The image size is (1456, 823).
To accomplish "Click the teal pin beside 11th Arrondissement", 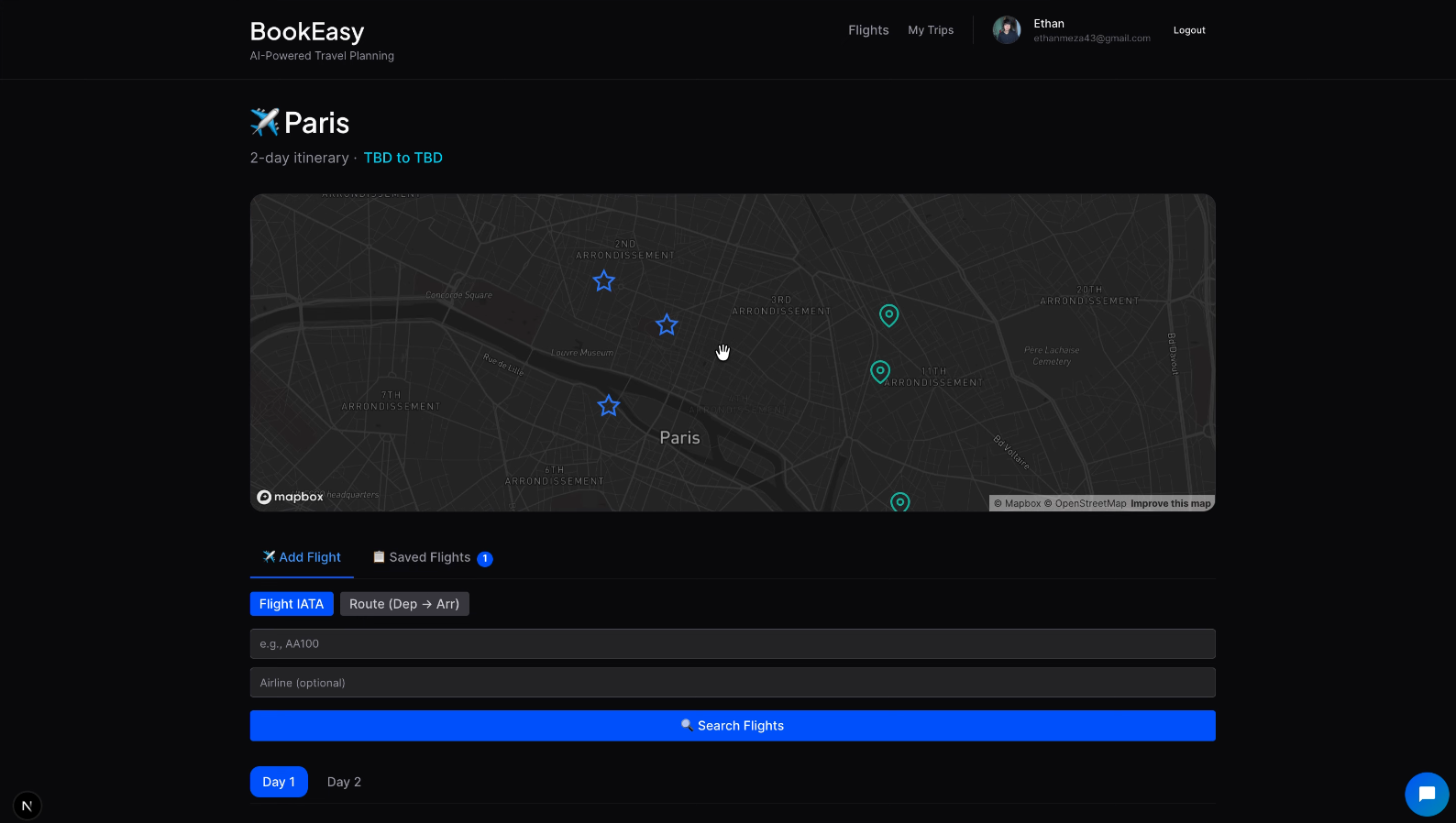I will point(879,371).
